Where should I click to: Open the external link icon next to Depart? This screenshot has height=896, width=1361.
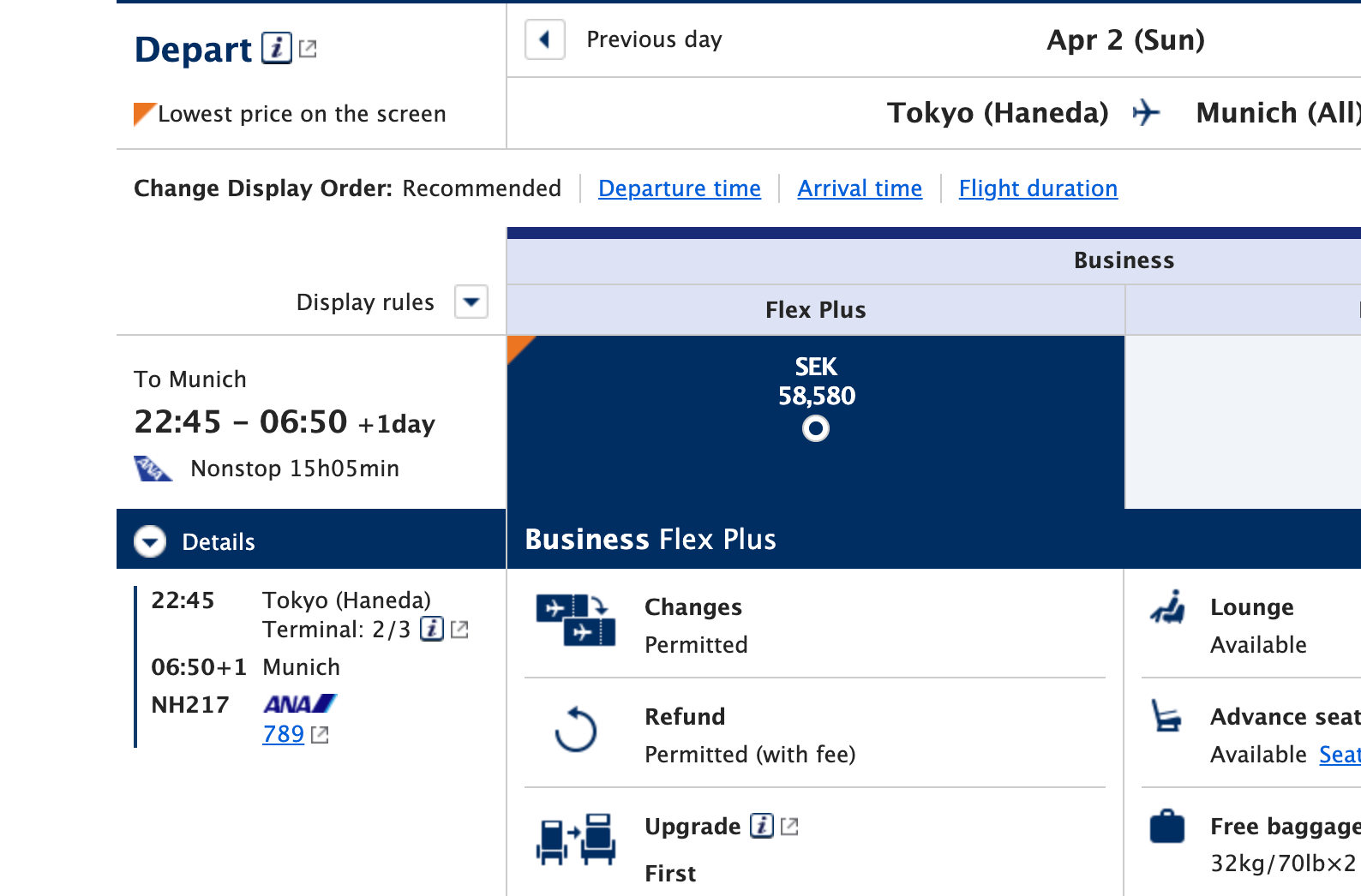coord(308,50)
